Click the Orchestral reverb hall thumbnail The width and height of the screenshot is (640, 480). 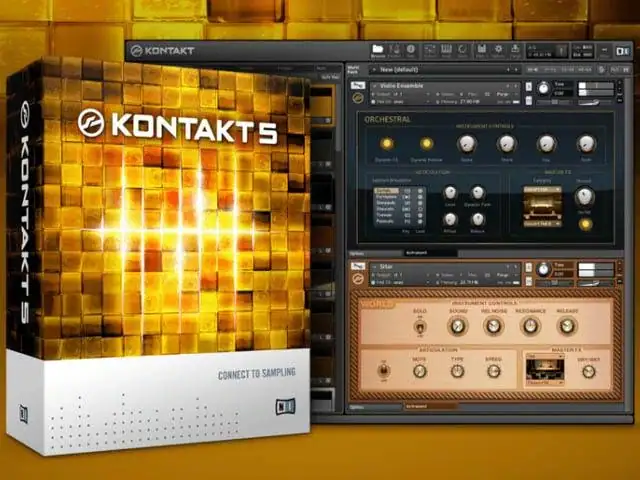click(542, 207)
